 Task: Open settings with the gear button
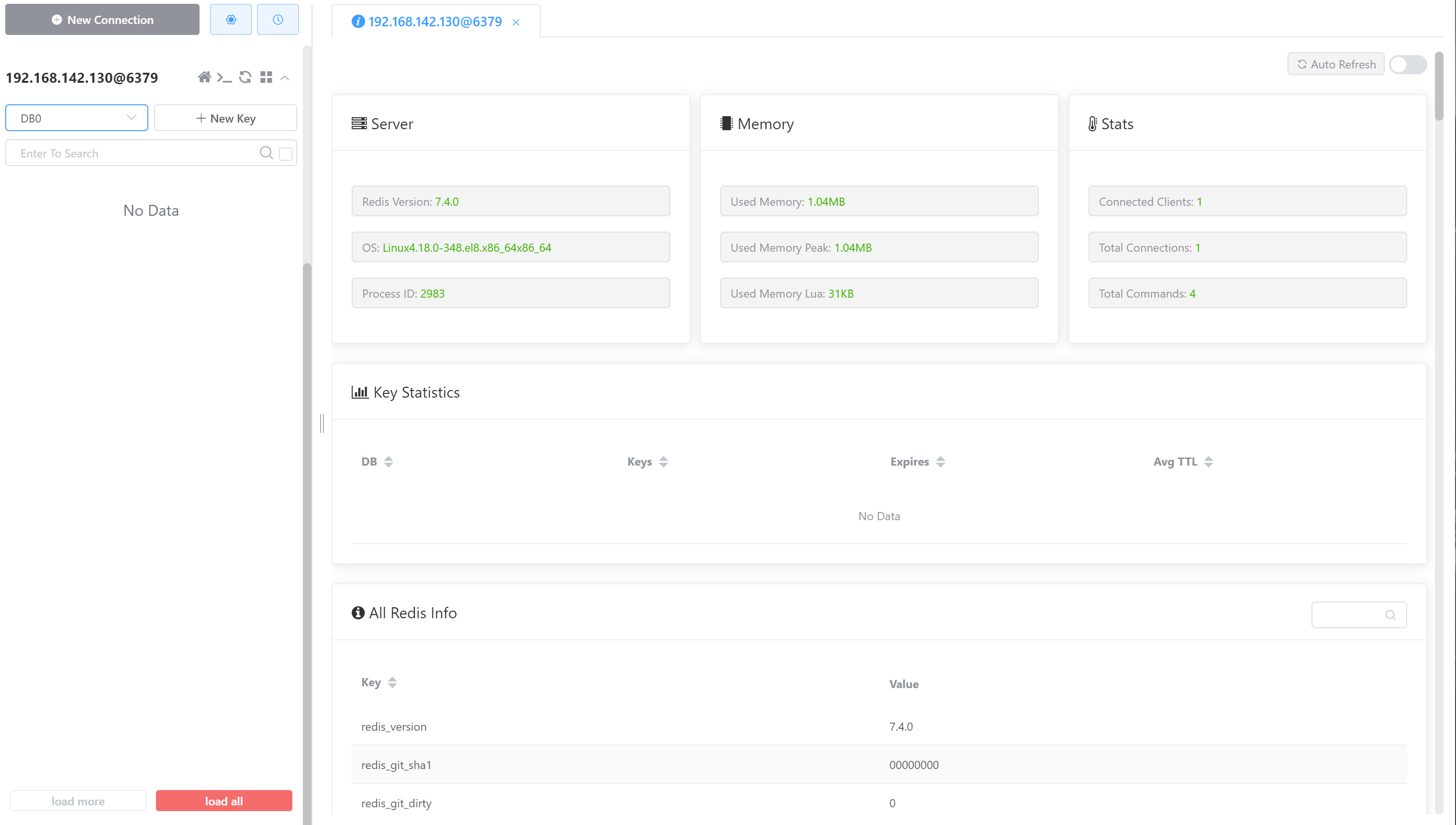point(231,19)
